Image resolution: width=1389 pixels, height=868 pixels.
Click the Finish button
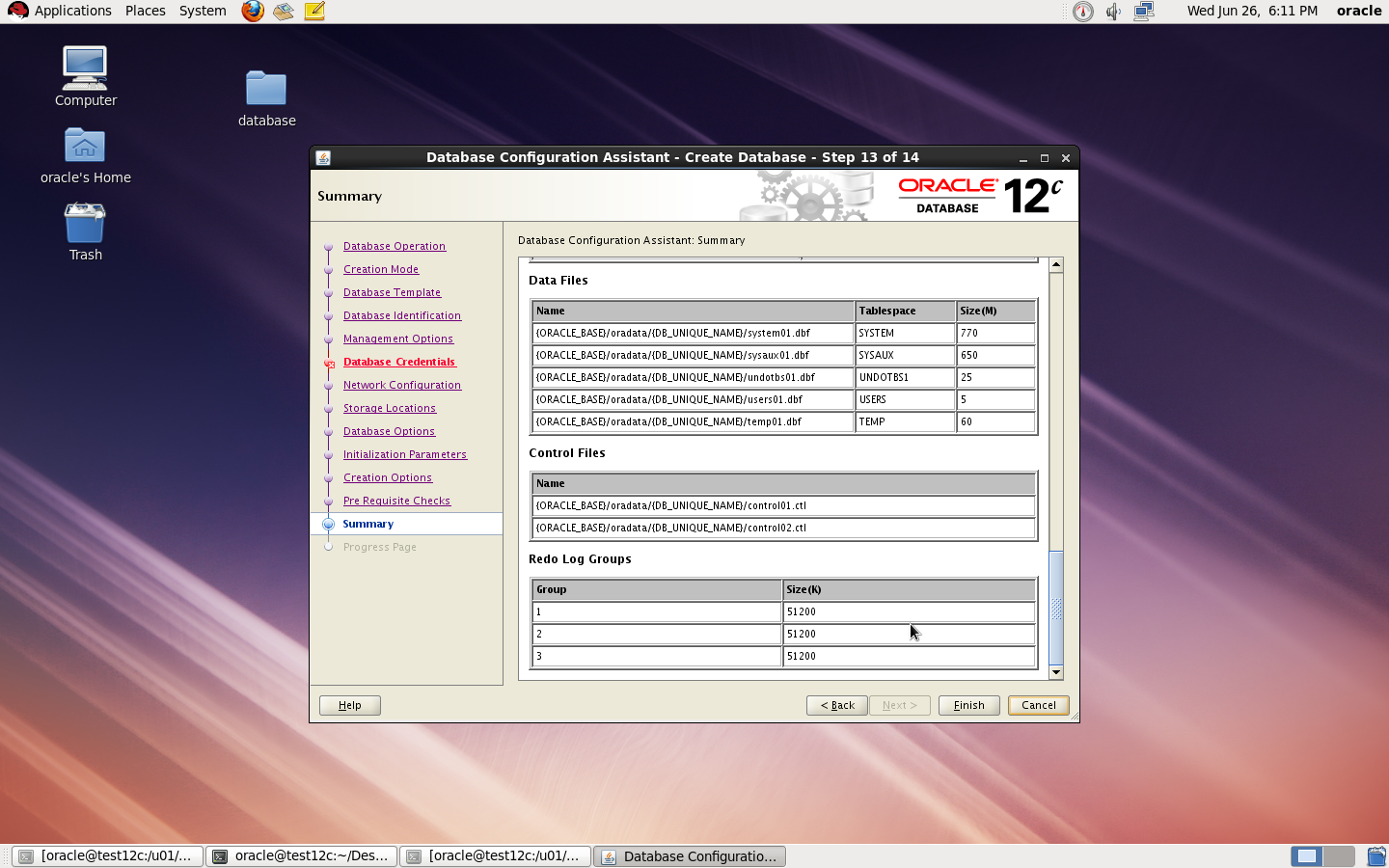968,705
